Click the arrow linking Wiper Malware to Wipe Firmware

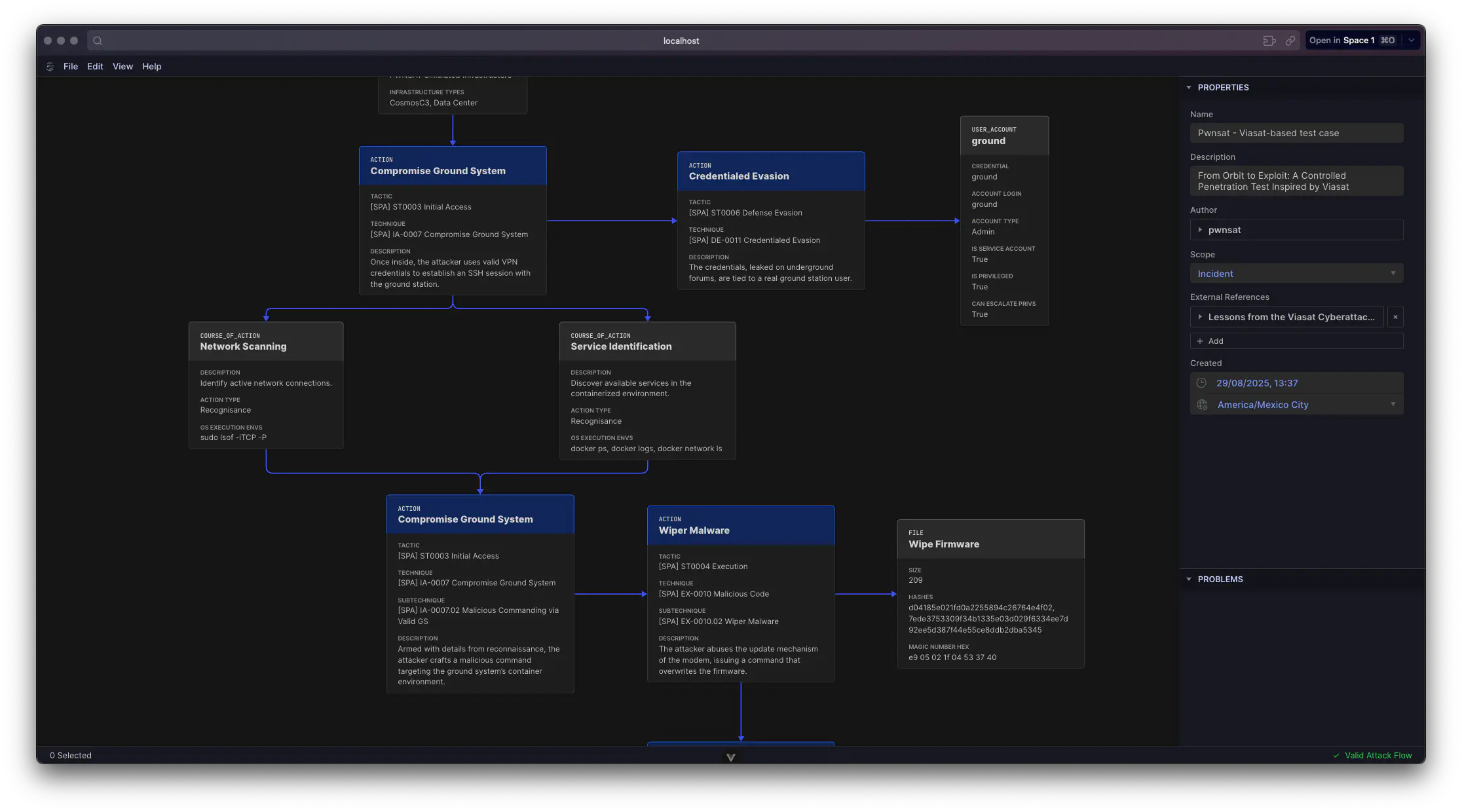click(x=865, y=594)
